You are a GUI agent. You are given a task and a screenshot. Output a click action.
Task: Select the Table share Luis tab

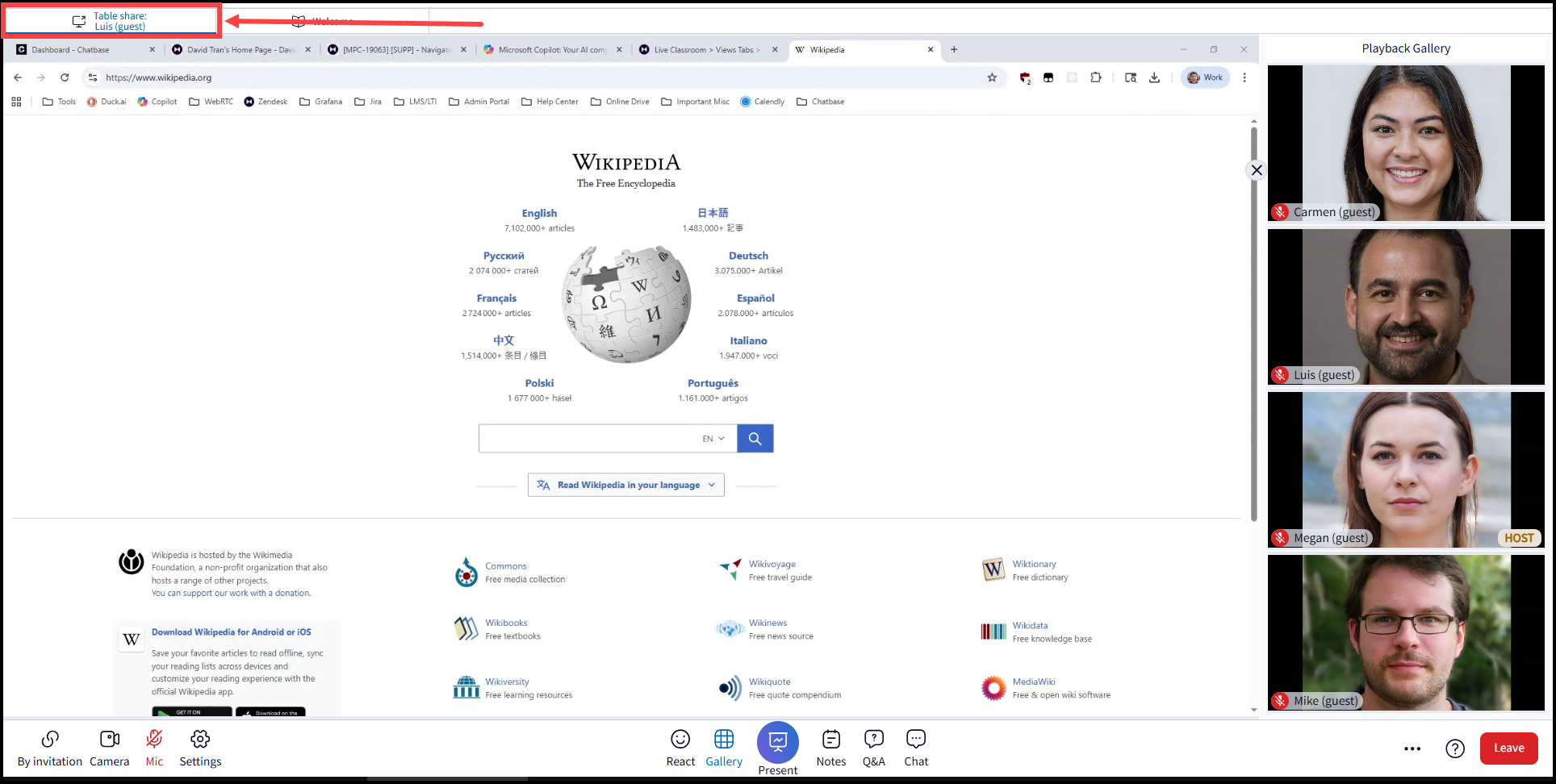(x=111, y=21)
